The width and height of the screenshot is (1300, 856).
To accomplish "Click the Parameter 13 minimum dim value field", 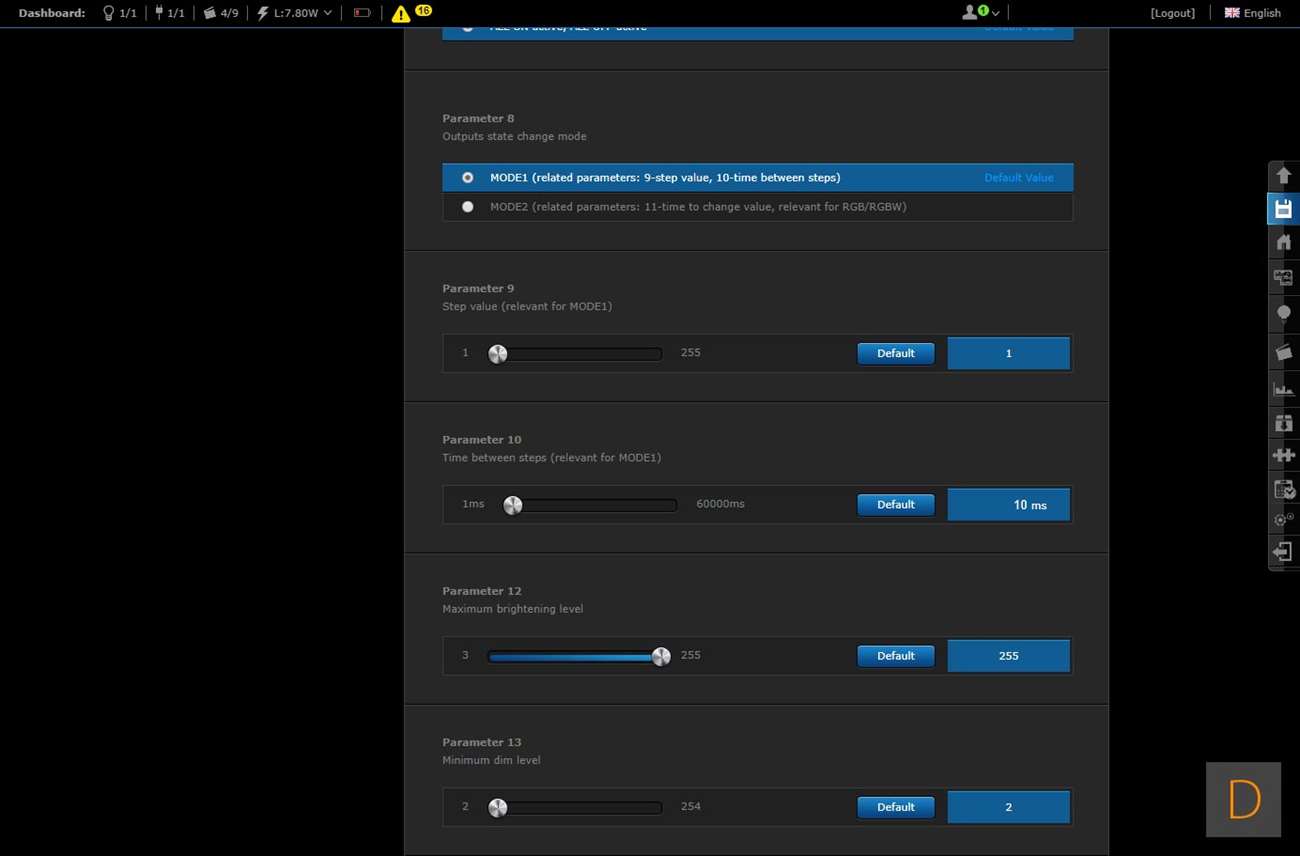I will point(1008,807).
